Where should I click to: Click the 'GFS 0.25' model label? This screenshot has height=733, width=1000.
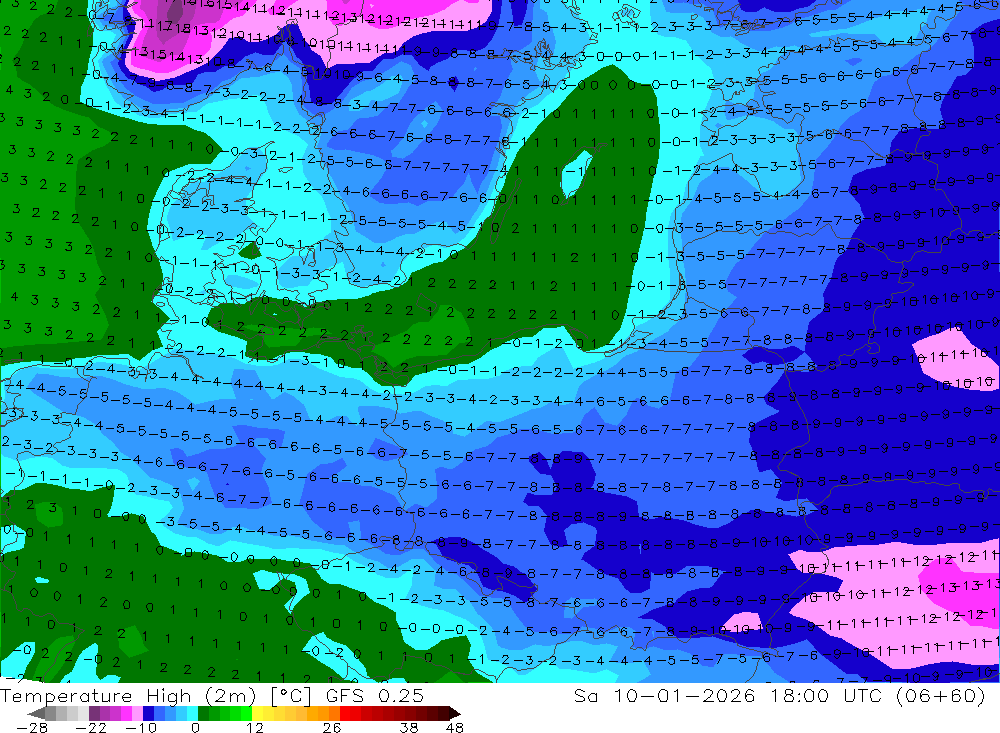[x=374, y=695]
